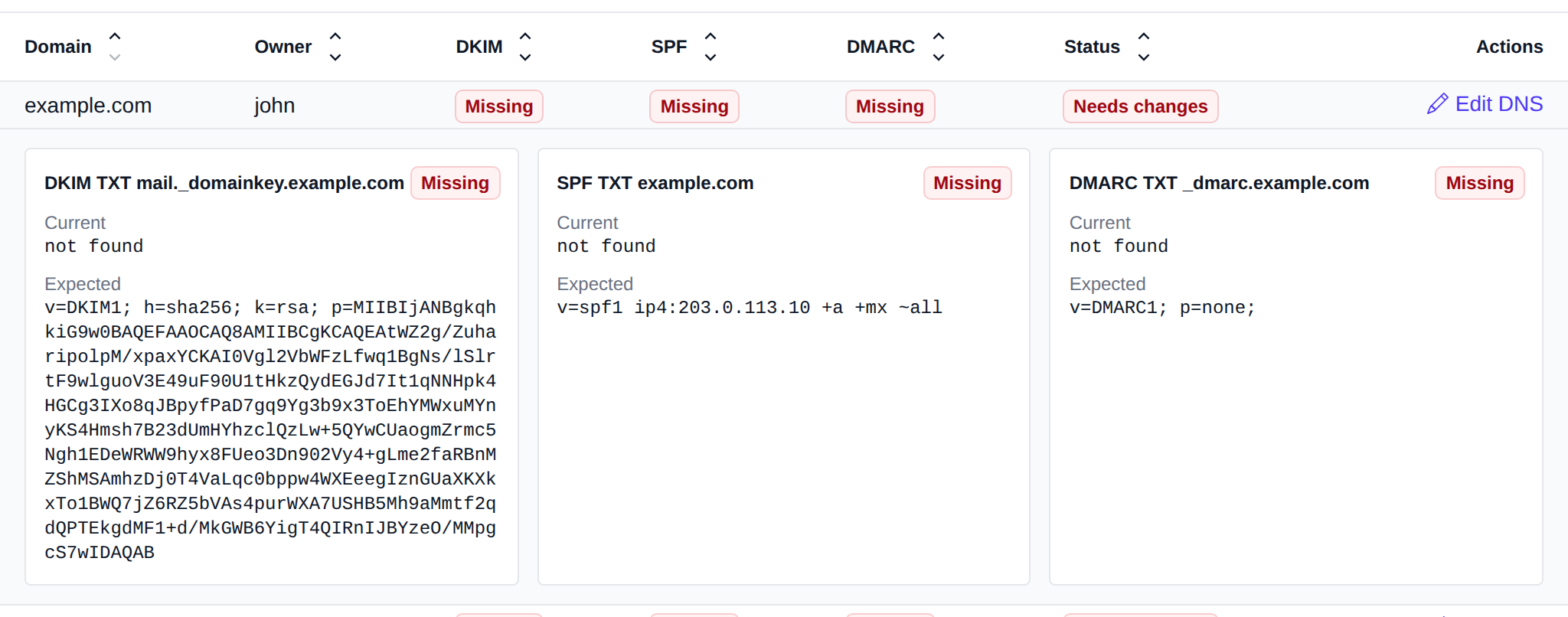
Task: Click the Missing badge in the DMARC column
Action: 890,106
